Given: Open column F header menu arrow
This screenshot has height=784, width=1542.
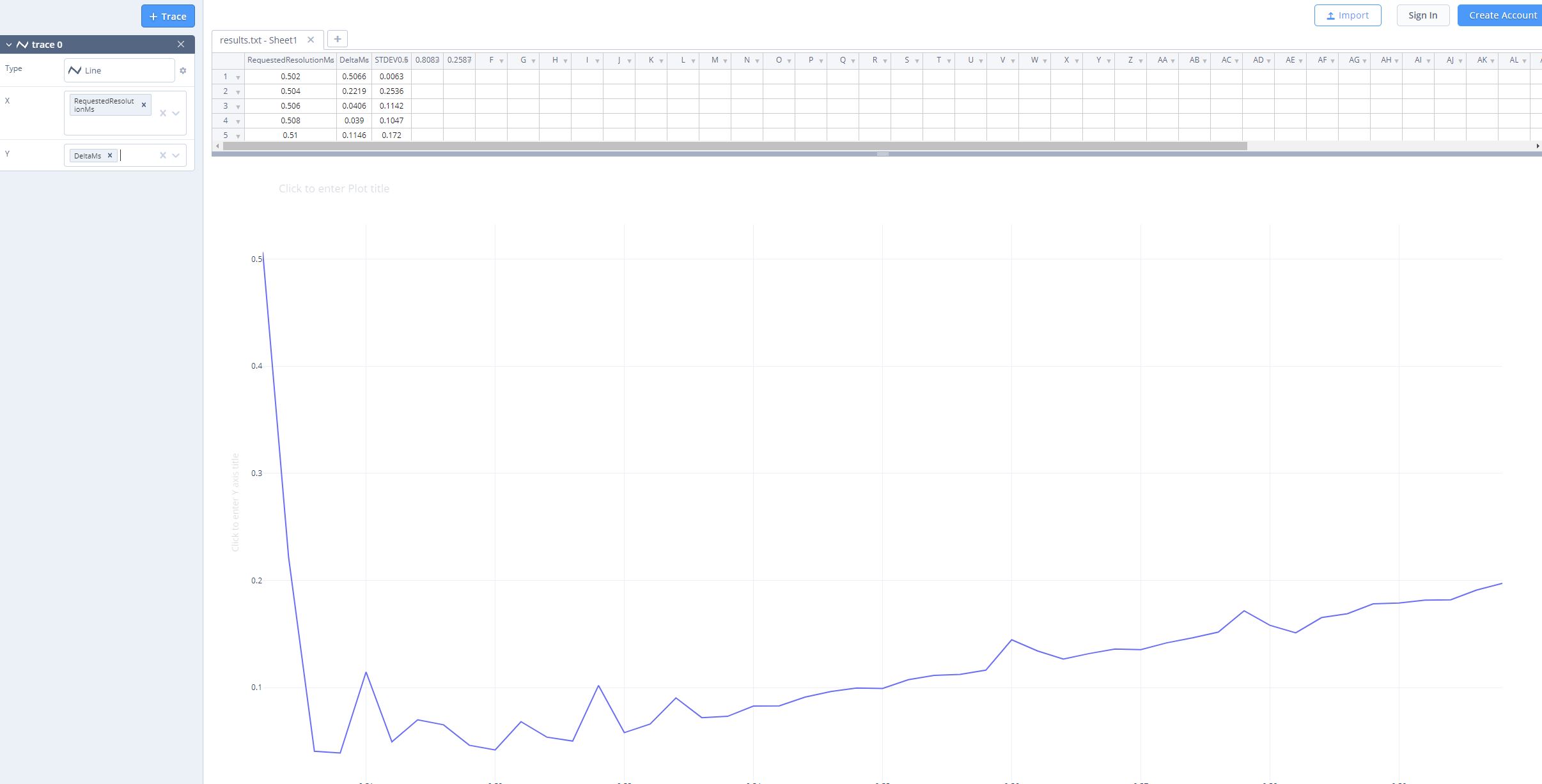Looking at the screenshot, I should (x=501, y=61).
